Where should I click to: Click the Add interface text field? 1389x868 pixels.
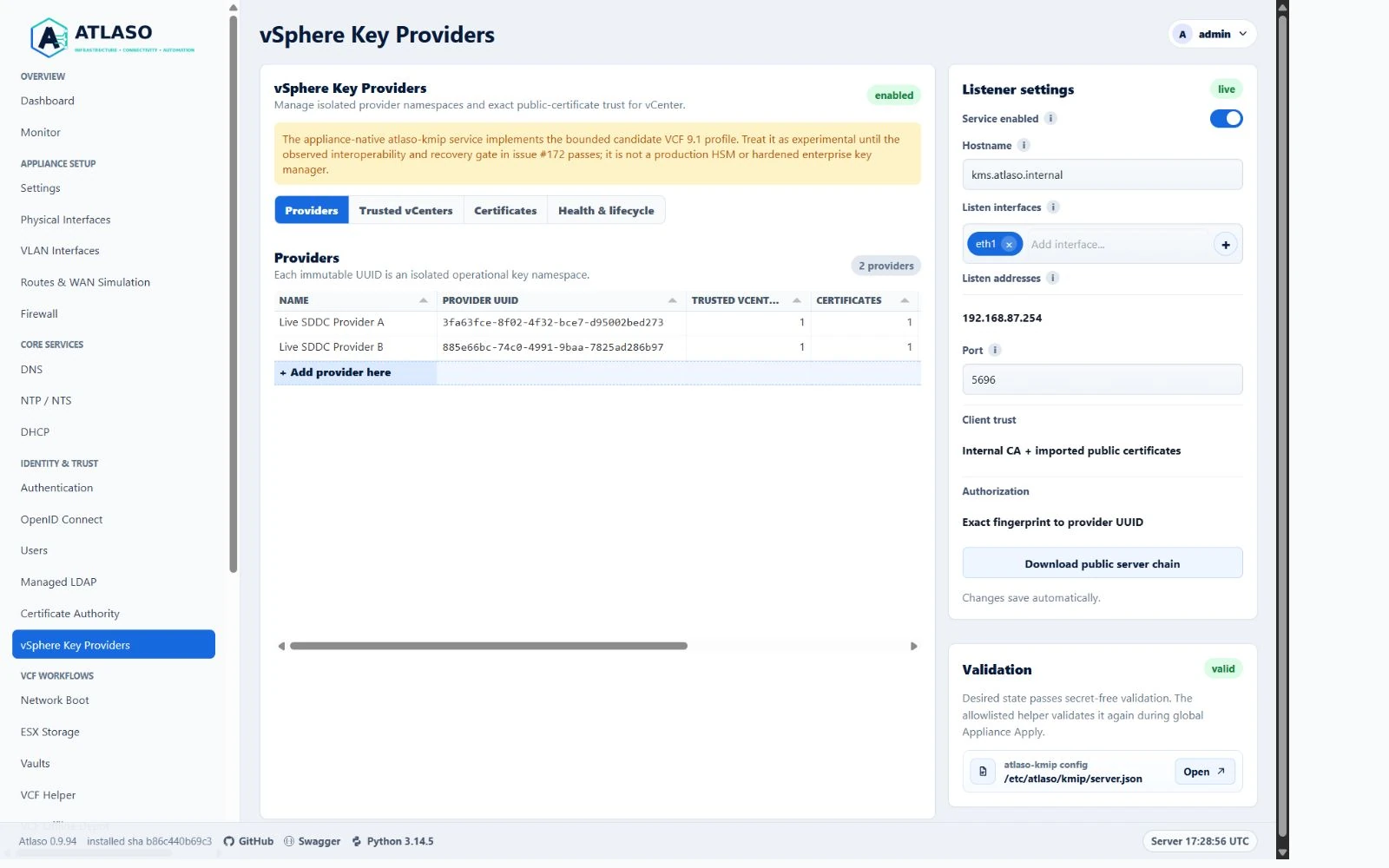click(1117, 245)
